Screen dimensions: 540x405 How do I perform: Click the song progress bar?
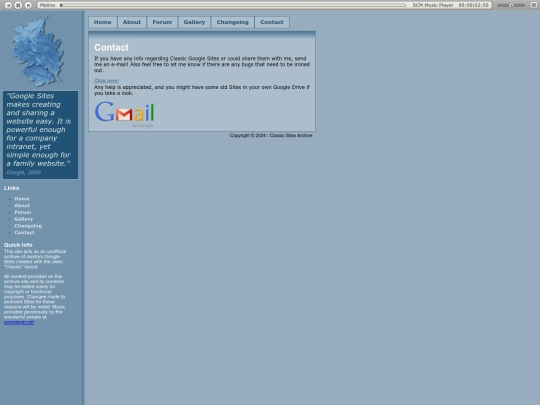tap(233, 5)
